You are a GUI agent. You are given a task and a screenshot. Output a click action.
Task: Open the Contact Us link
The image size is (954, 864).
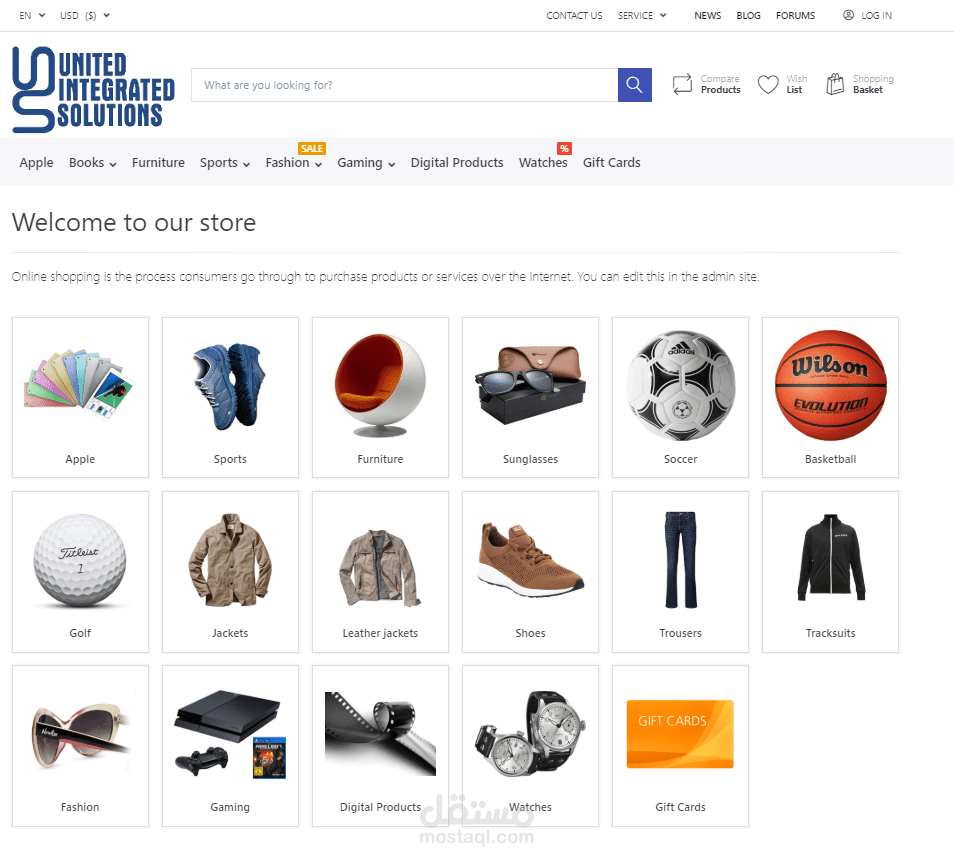click(x=574, y=15)
